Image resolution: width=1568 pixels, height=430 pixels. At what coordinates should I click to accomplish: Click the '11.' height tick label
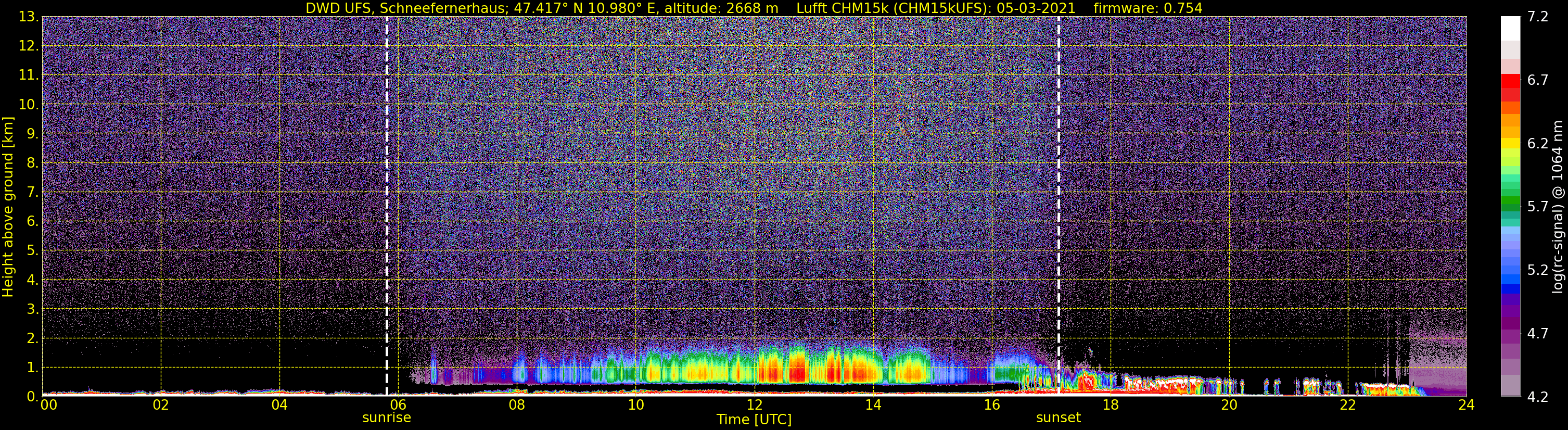point(29,75)
